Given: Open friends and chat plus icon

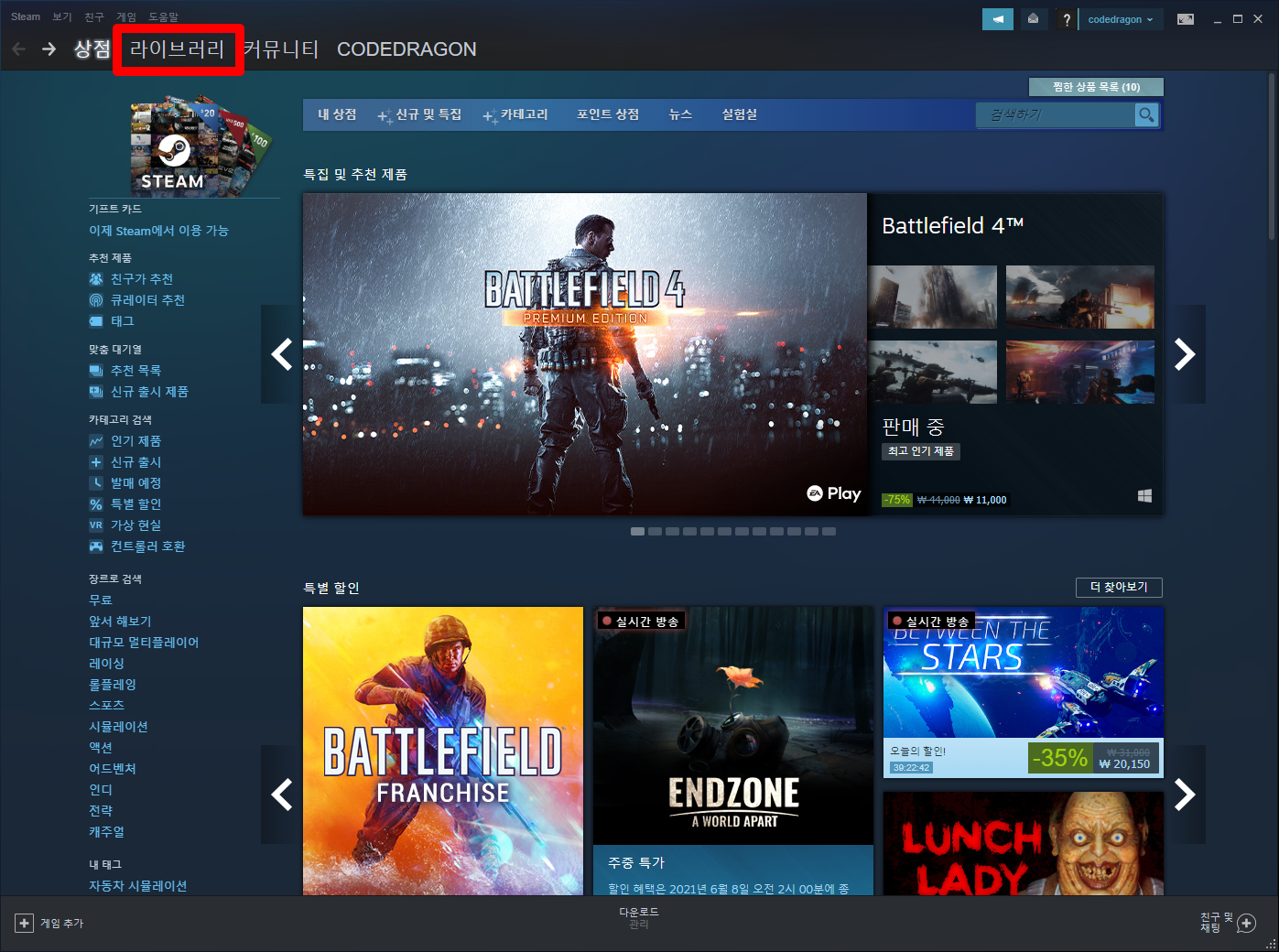Looking at the screenshot, I should coord(1246,924).
